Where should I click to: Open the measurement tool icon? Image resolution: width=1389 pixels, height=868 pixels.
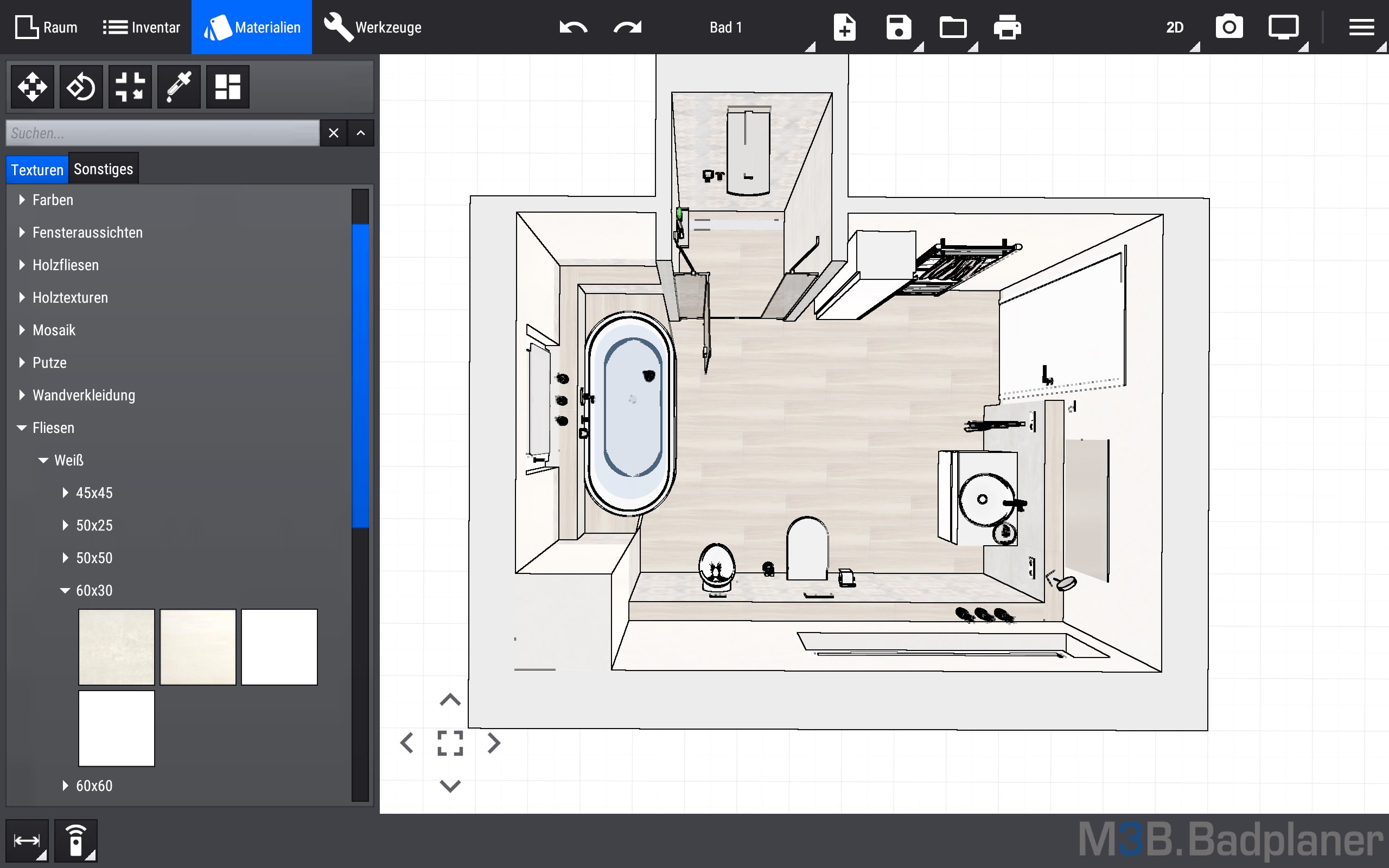coord(27,840)
